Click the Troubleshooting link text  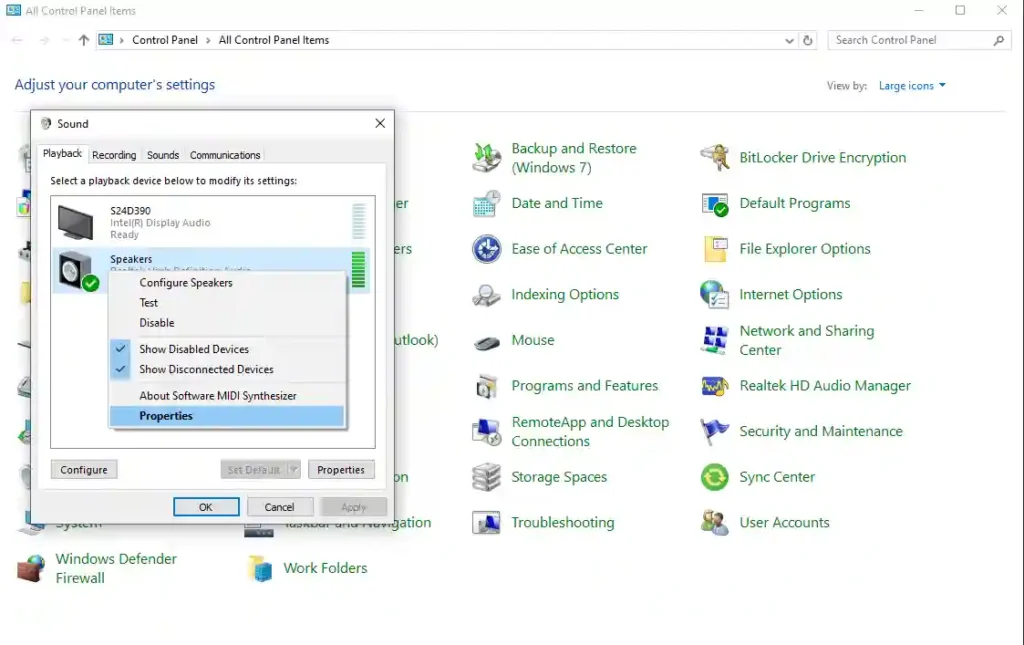[563, 523]
